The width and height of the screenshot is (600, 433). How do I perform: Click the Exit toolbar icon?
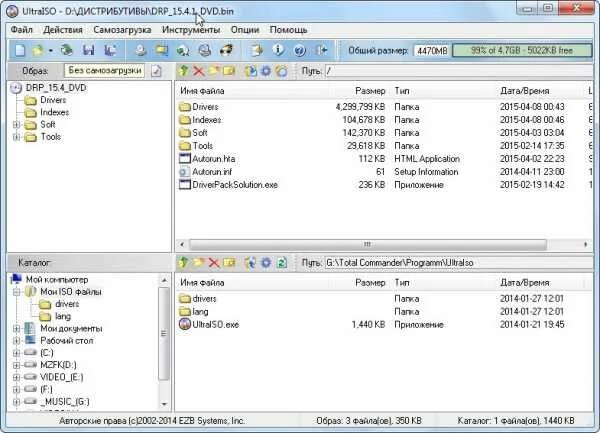click(x=321, y=50)
